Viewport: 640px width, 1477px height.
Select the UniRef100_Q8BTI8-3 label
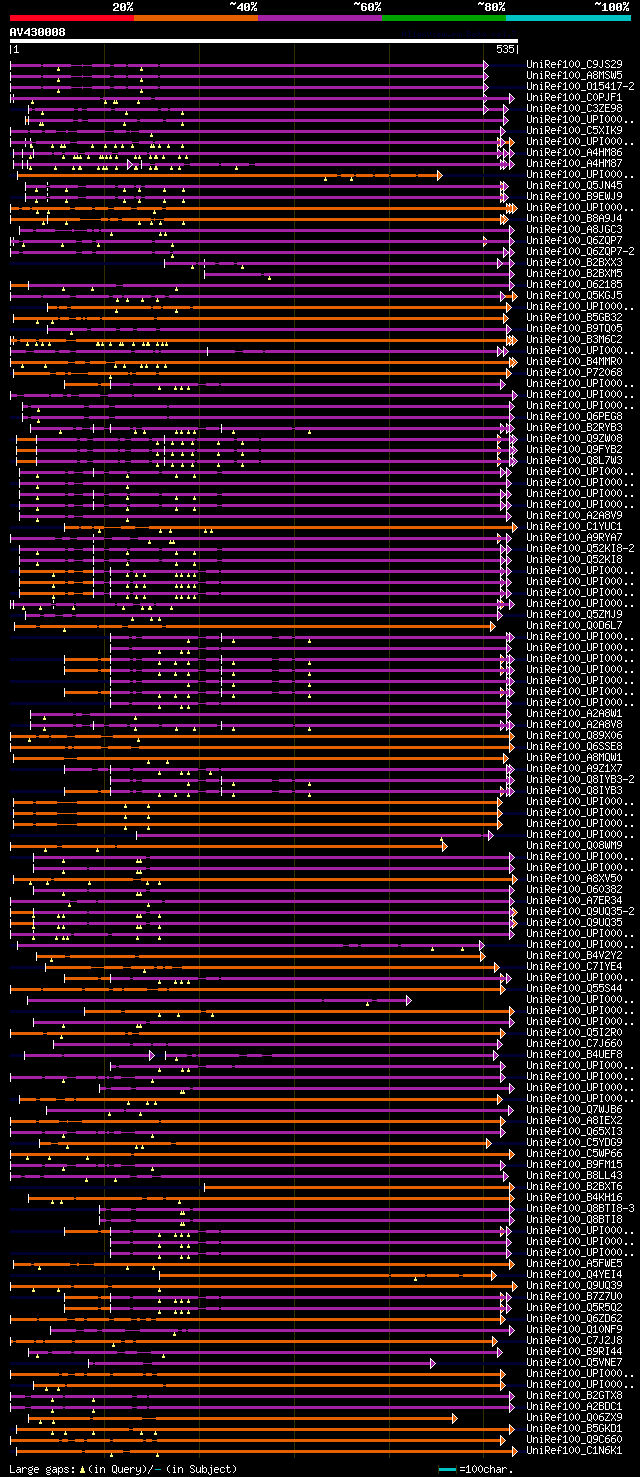click(x=580, y=1208)
